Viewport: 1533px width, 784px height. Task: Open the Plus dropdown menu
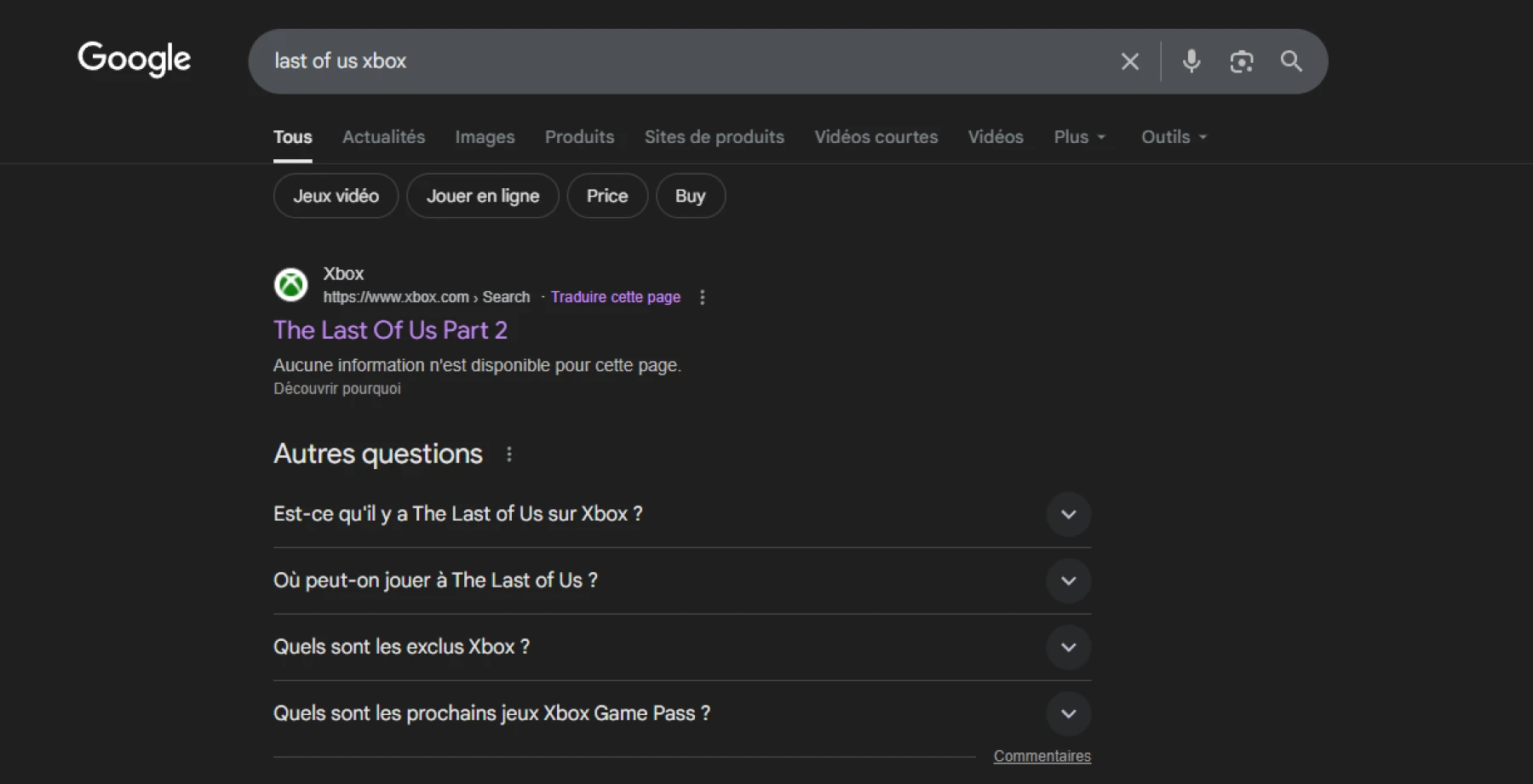coord(1079,137)
